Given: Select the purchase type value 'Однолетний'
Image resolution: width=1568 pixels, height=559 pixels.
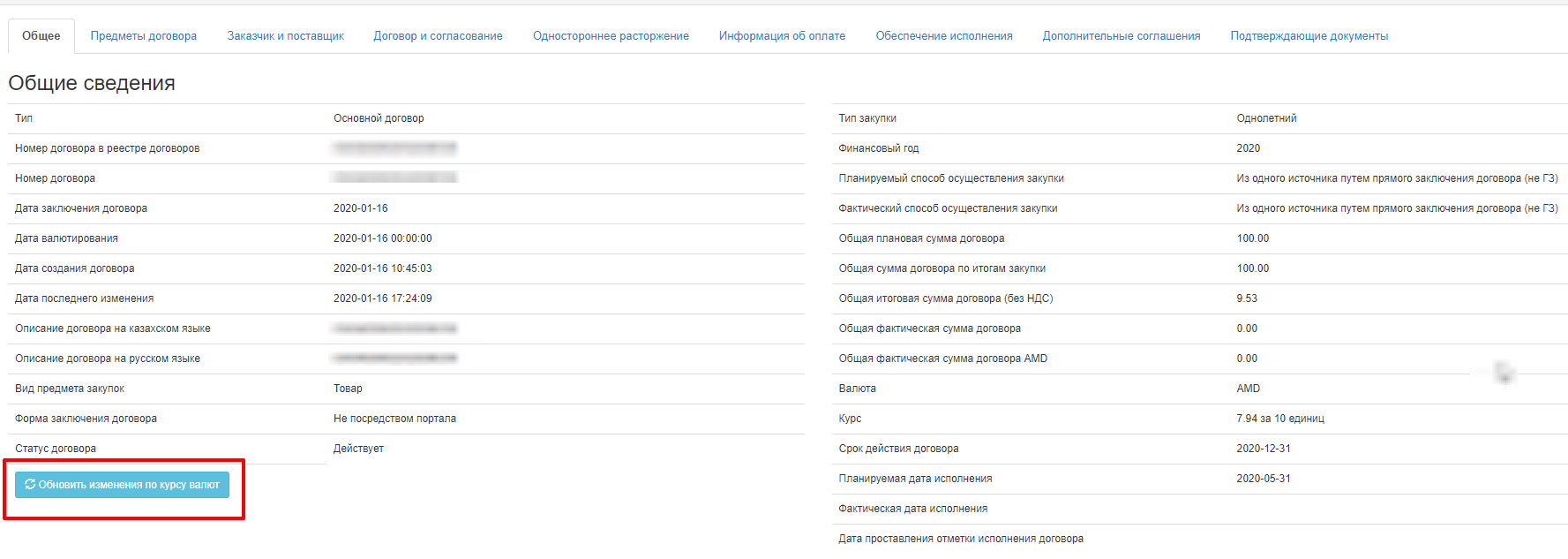Looking at the screenshot, I should coord(1266,118).
